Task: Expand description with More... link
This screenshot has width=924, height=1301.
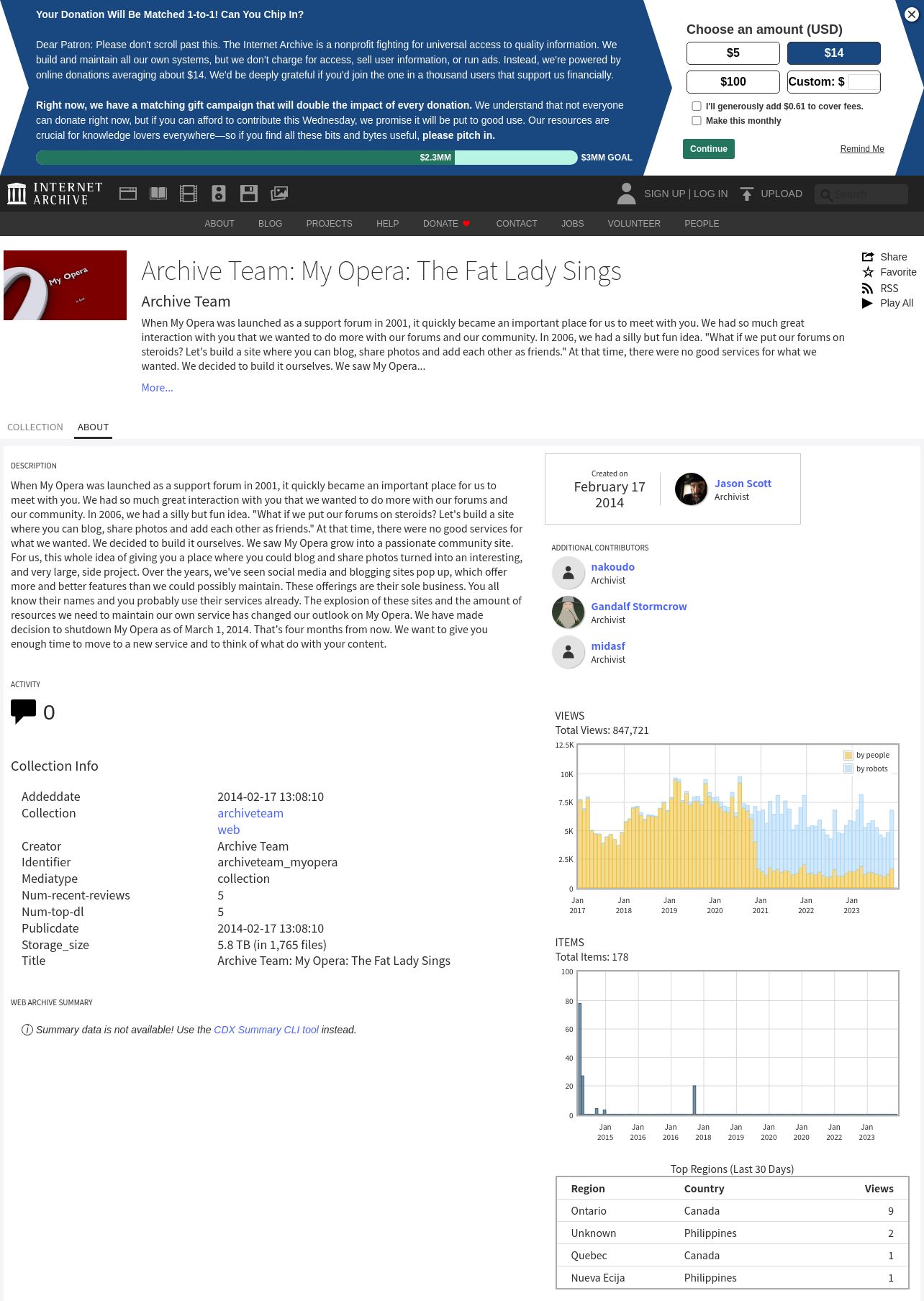Action: point(157,388)
